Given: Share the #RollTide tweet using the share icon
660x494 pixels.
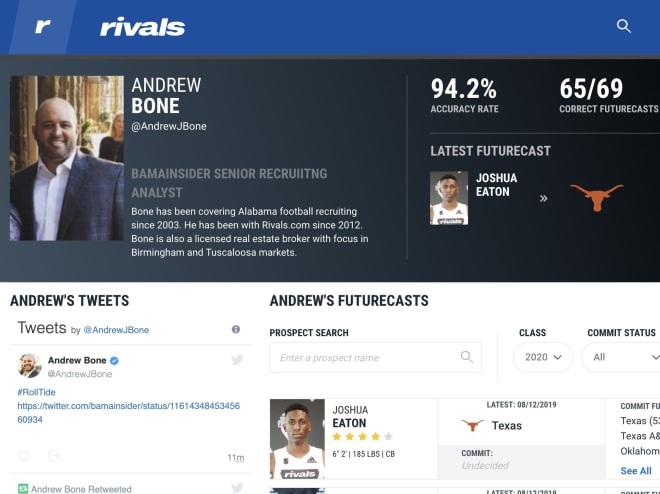Looking at the screenshot, I should point(54,455).
